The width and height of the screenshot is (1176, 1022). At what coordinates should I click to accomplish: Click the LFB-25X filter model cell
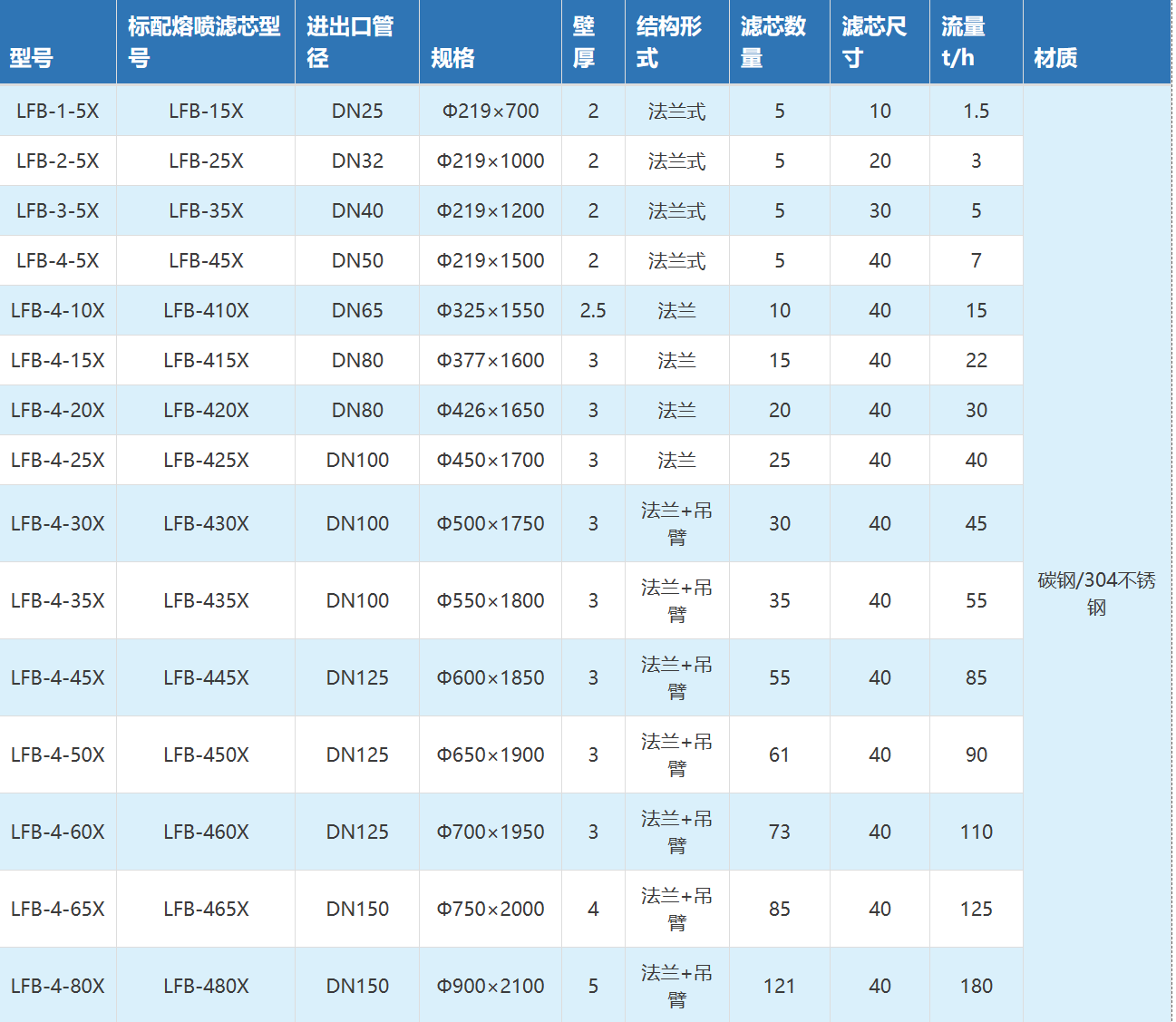[x=206, y=161]
